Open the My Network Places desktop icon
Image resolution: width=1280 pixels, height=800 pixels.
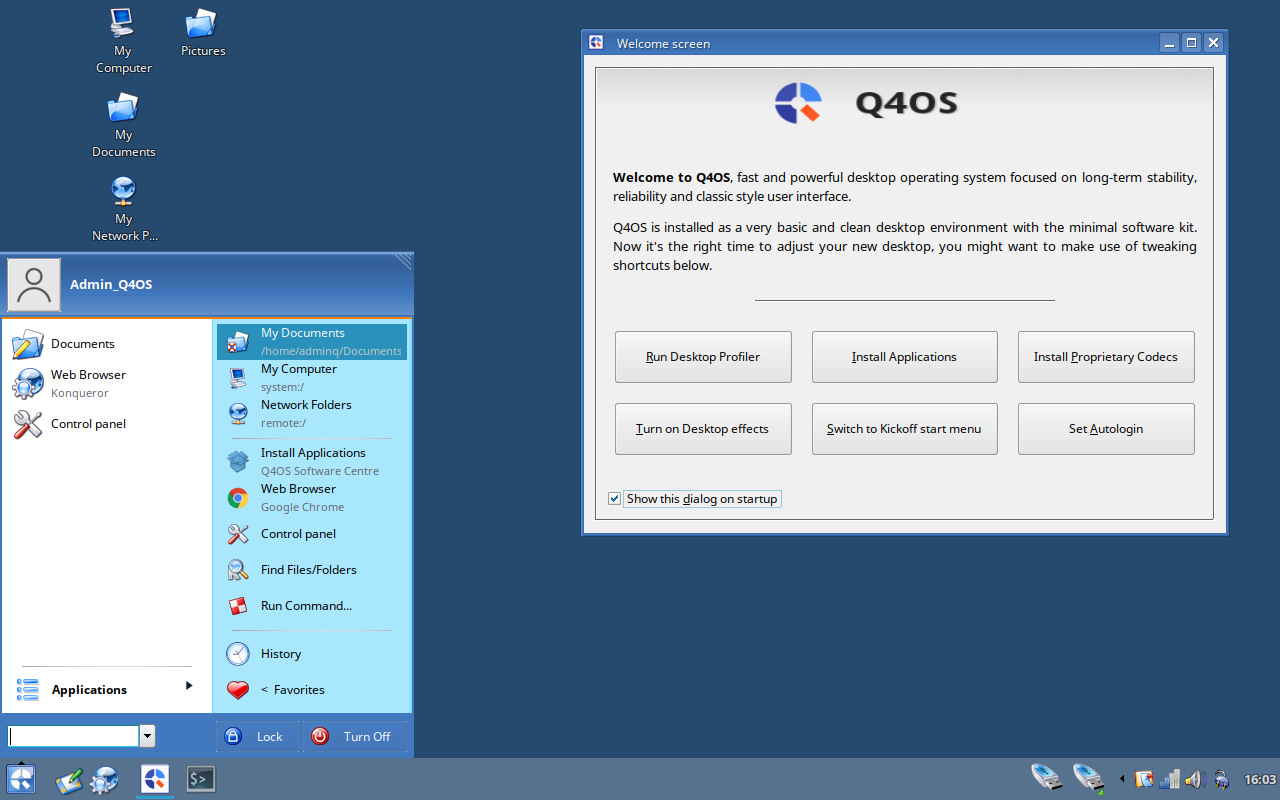(124, 209)
